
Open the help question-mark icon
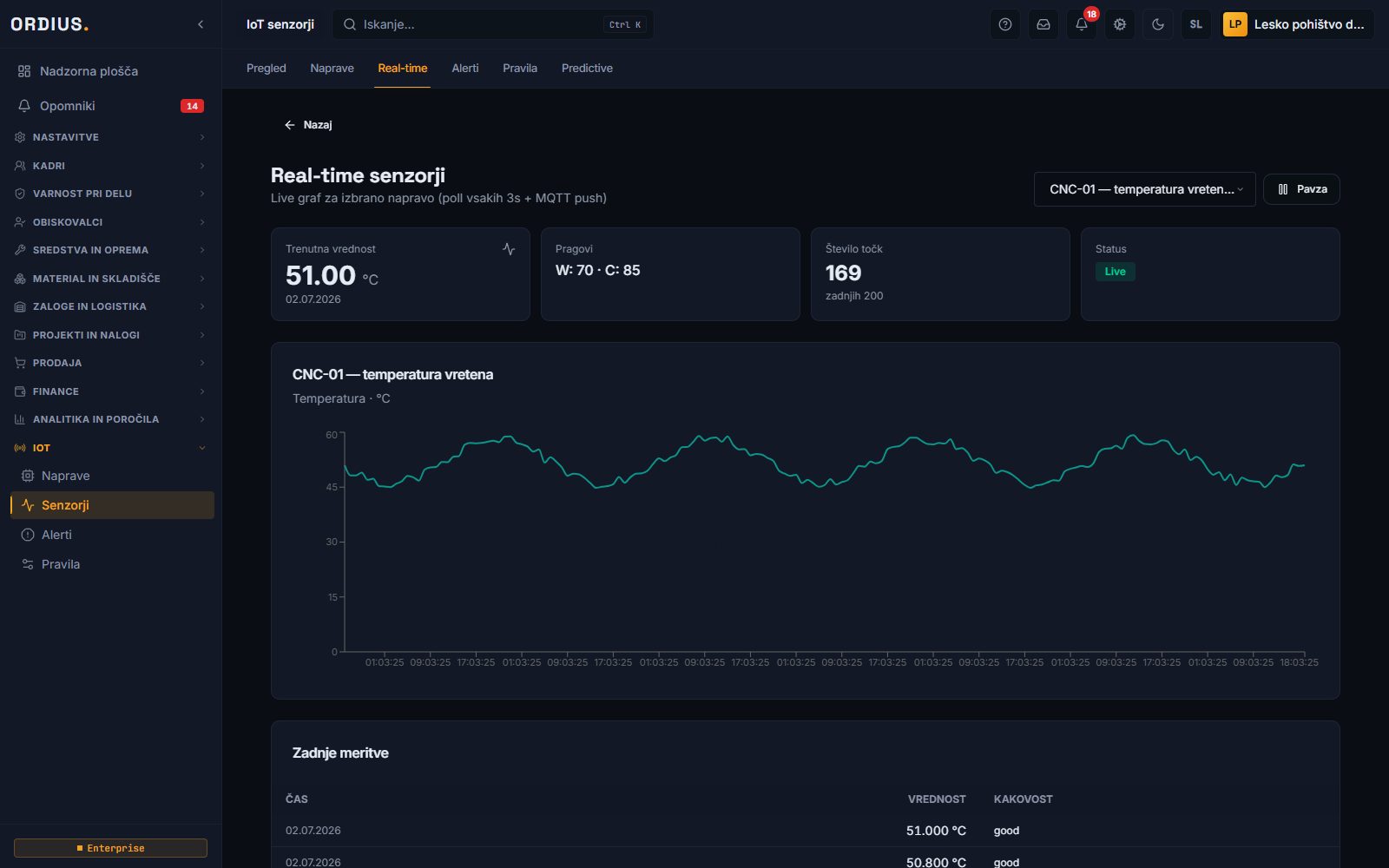[x=1005, y=24]
